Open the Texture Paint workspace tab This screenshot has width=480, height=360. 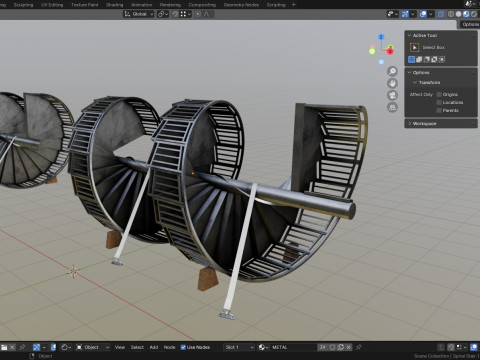[x=85, y=5]
